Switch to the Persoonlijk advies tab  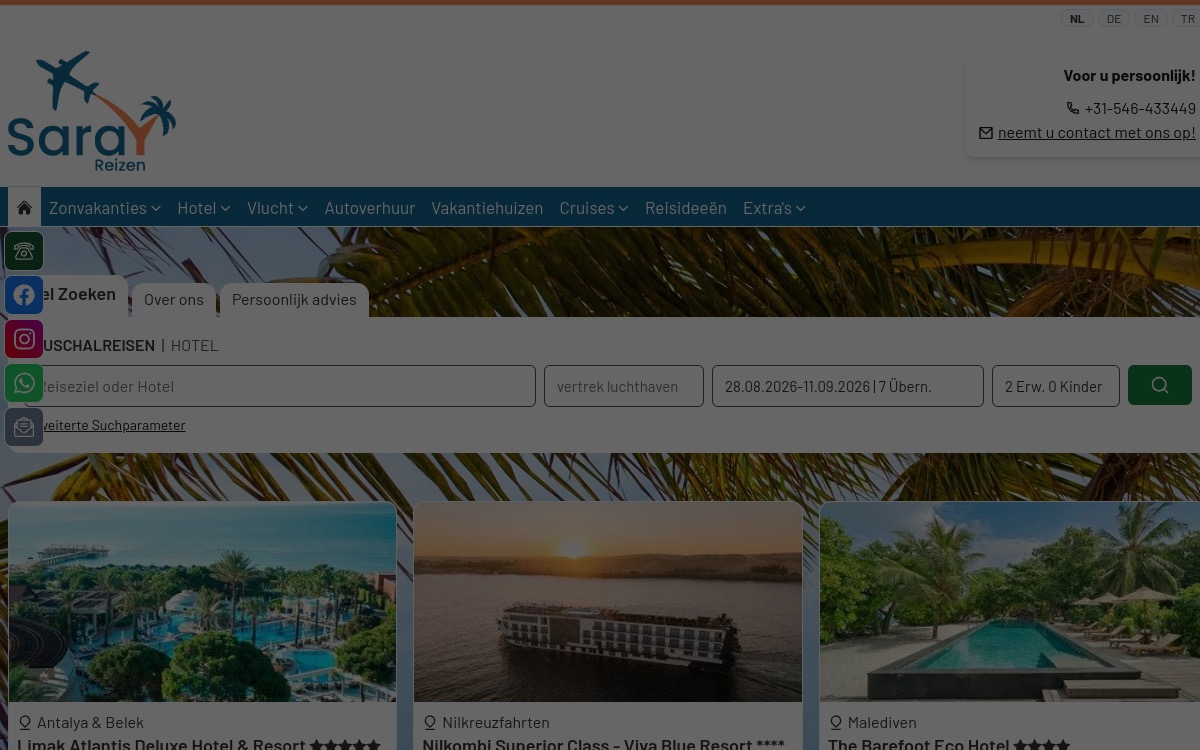[x=294, y=299]
